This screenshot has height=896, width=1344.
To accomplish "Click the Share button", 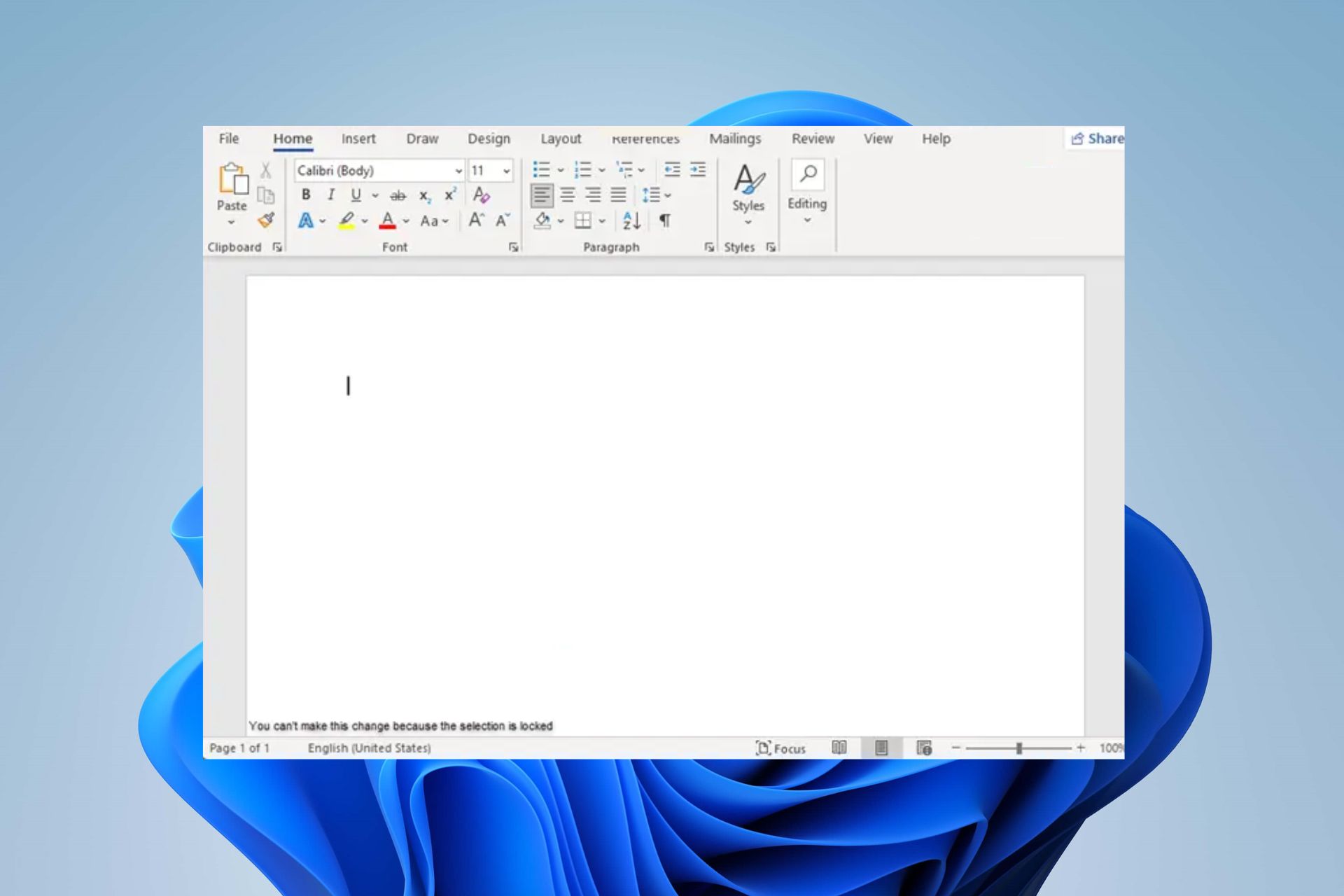I will 1097,139.
